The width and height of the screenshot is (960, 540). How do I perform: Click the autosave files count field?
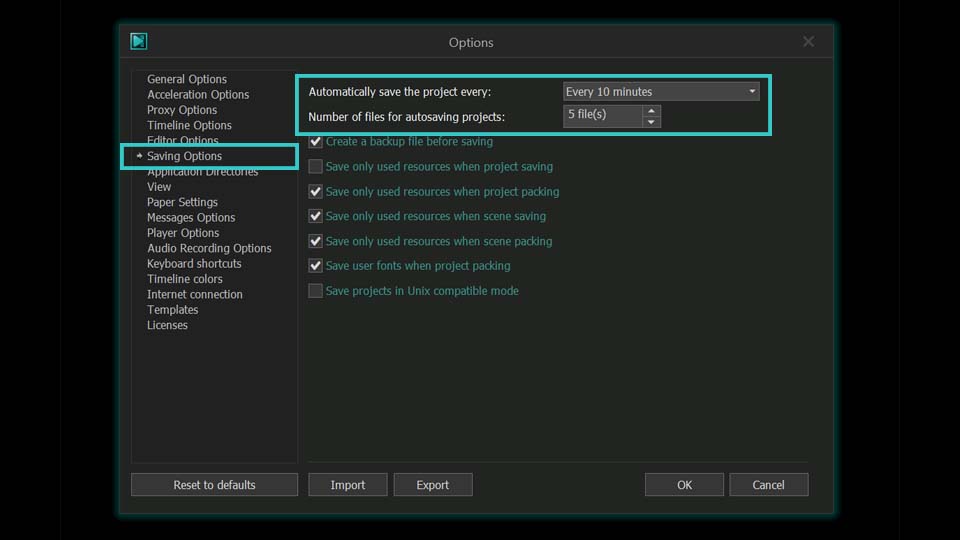pos(602,115)
